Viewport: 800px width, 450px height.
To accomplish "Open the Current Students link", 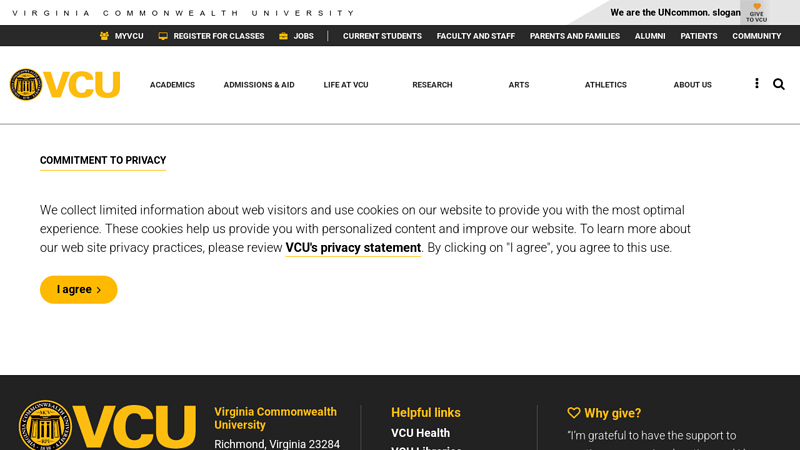I will click(382, 36).
